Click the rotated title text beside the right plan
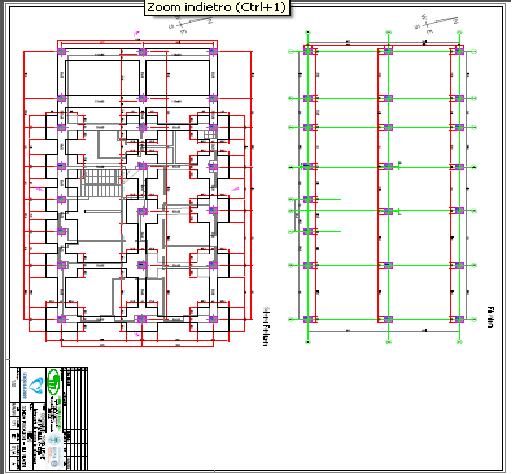 tap(490, 317)
